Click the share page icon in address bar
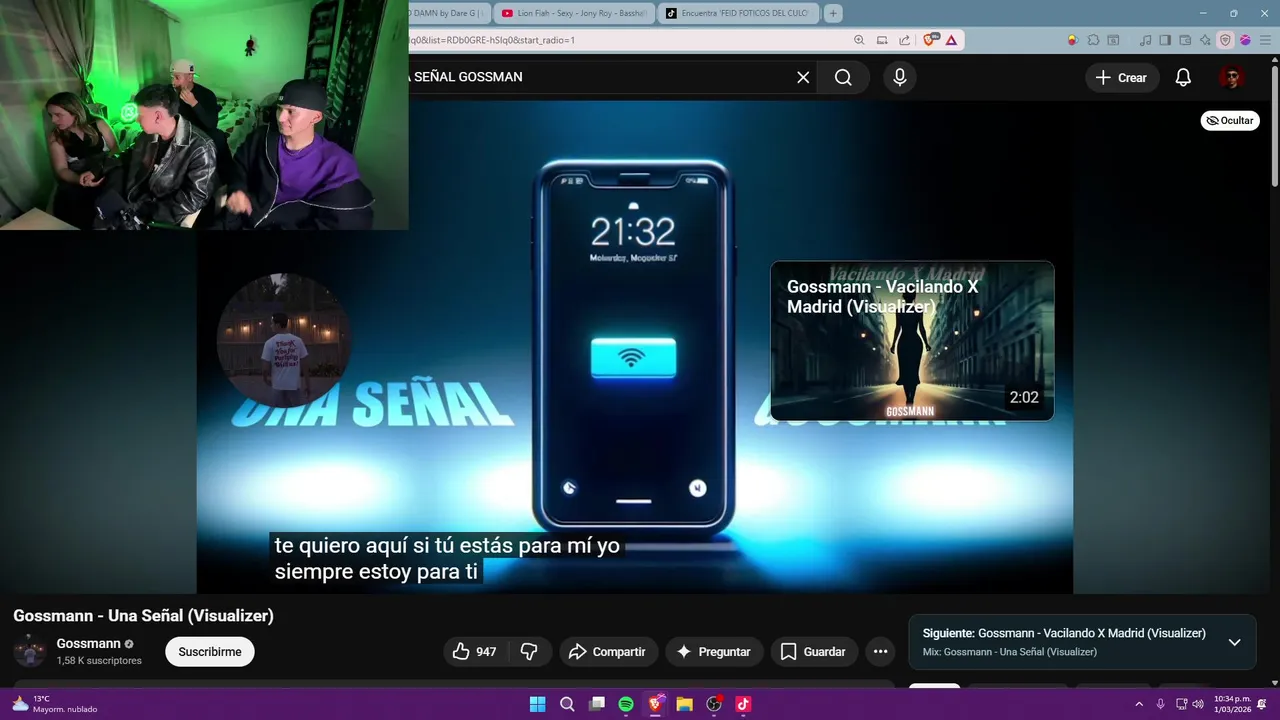 pyautogui.click(x=904, y=40)
